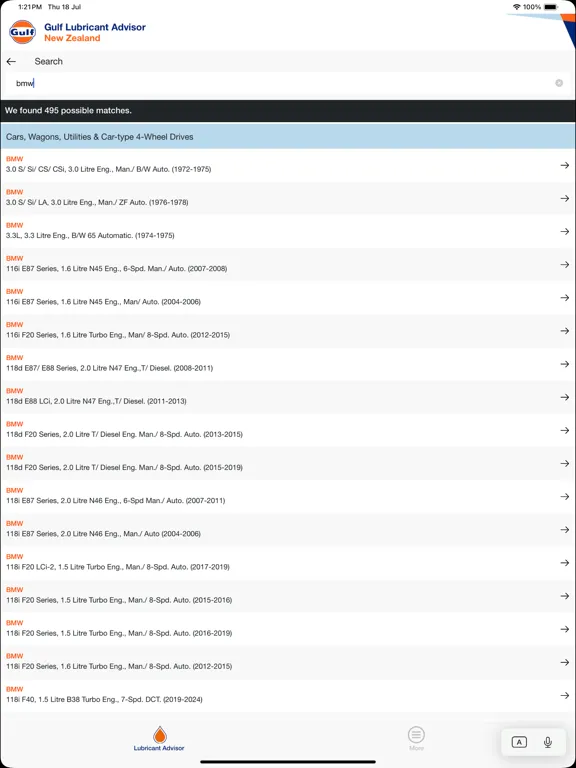Image resolution: width=576 pixels, height=768 pixels.
Task: Select 116i E87 Series Man/ Auto. (2004-2006)
Action: pos(288,298)
